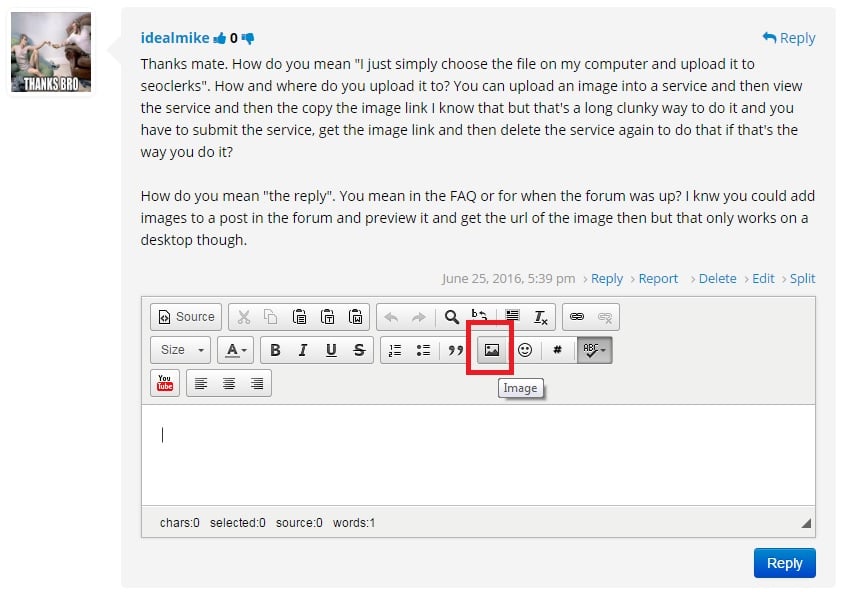Open the Replace tool icon

tap(479, 316)
